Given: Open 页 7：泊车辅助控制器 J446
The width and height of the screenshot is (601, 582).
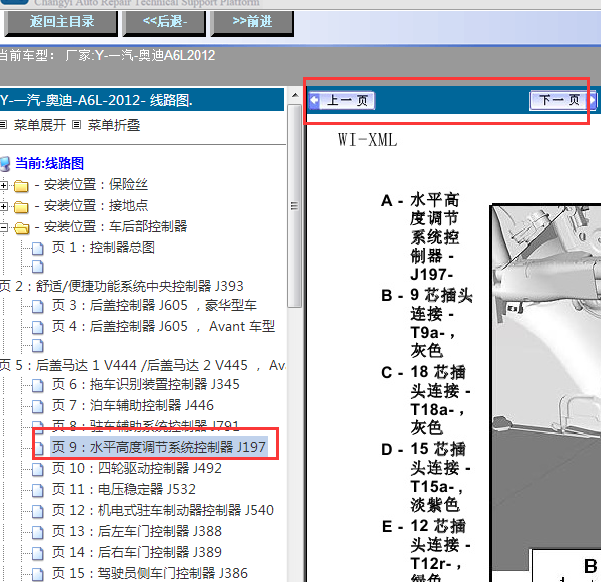Looking at the screenshot, I should click(x=133, y=406).
